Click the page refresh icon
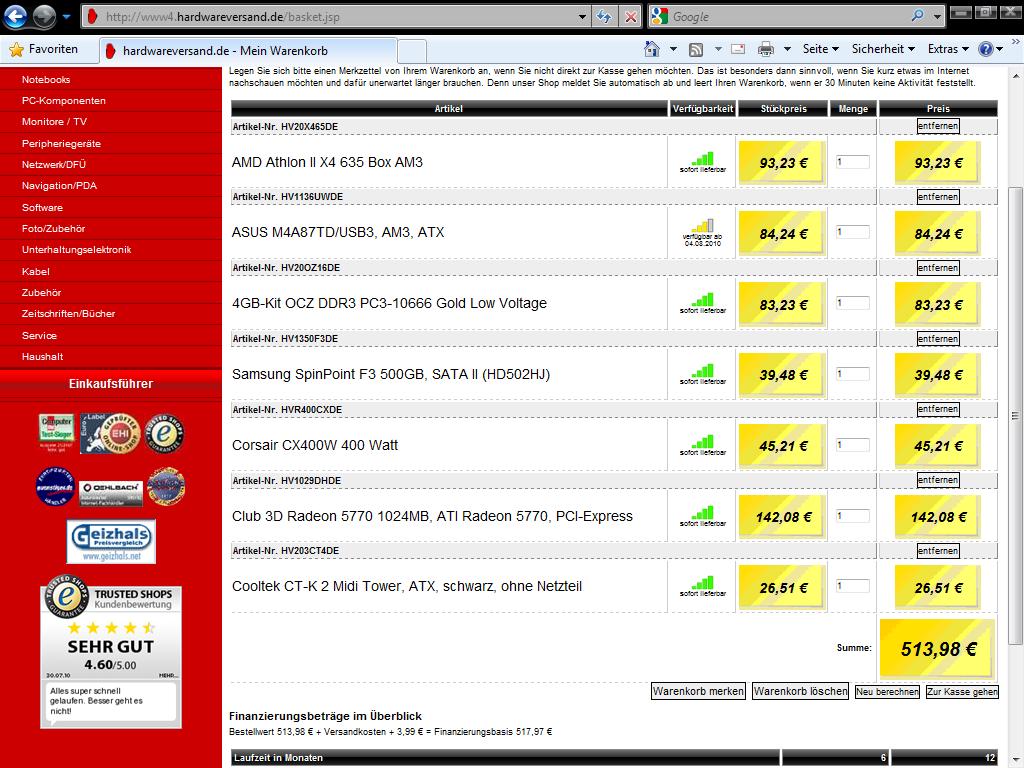Image resolution: width=1024 pixels, height=768 pixels. point(604,17)
